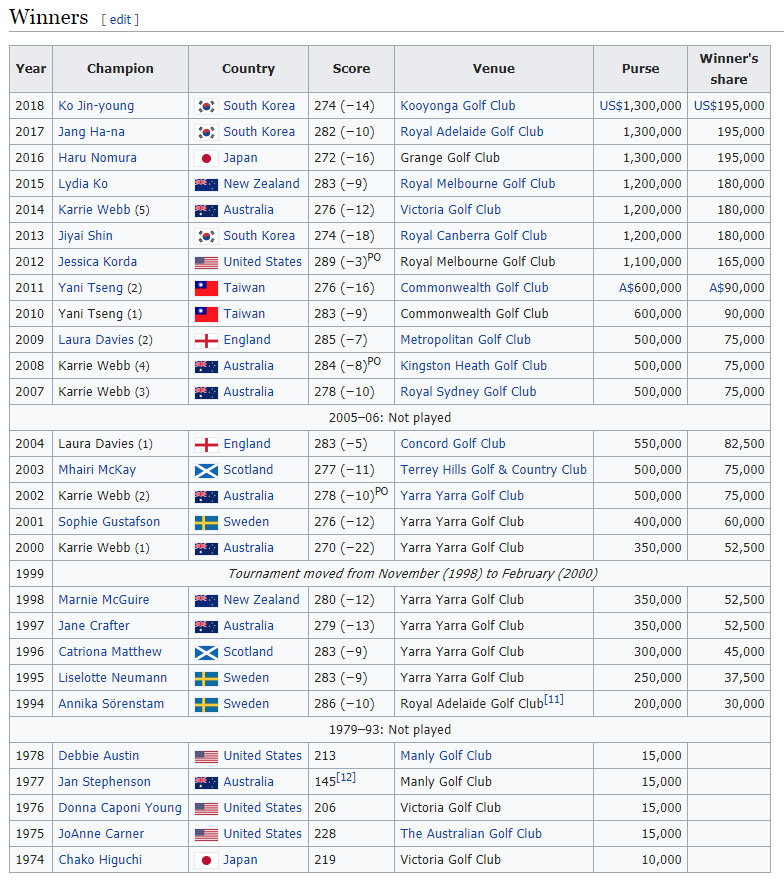
Task: Open Kooyonga Golf Club venue link
Action: 457,106
